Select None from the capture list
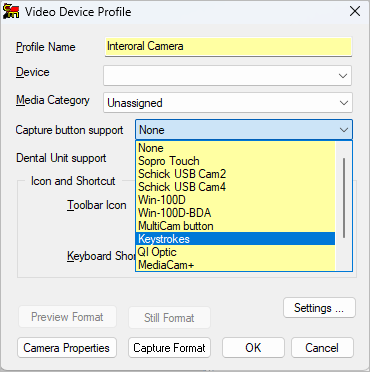This screenshot has width=370, height=372. tap(235, 148)
